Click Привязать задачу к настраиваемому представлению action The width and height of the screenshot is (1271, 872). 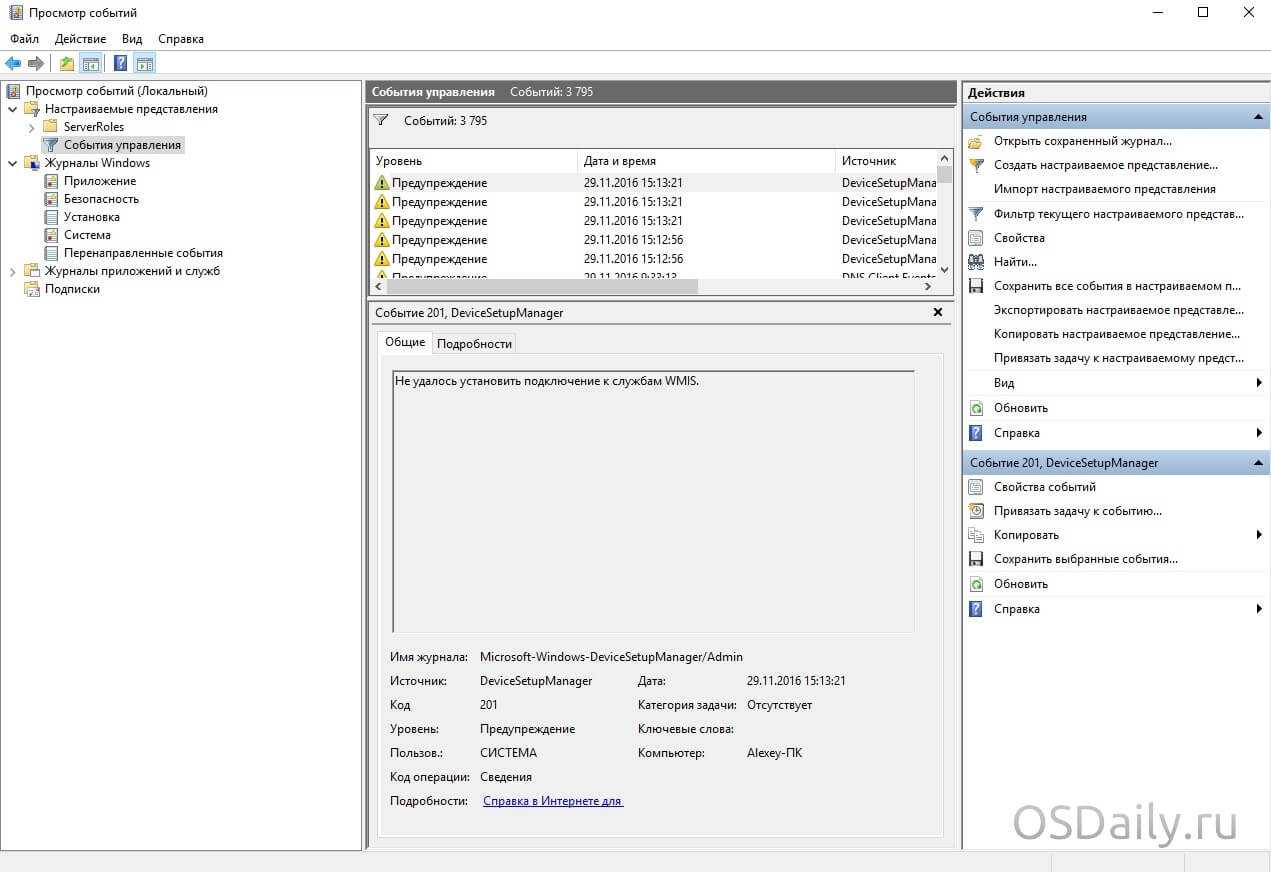pos(1119,358)
